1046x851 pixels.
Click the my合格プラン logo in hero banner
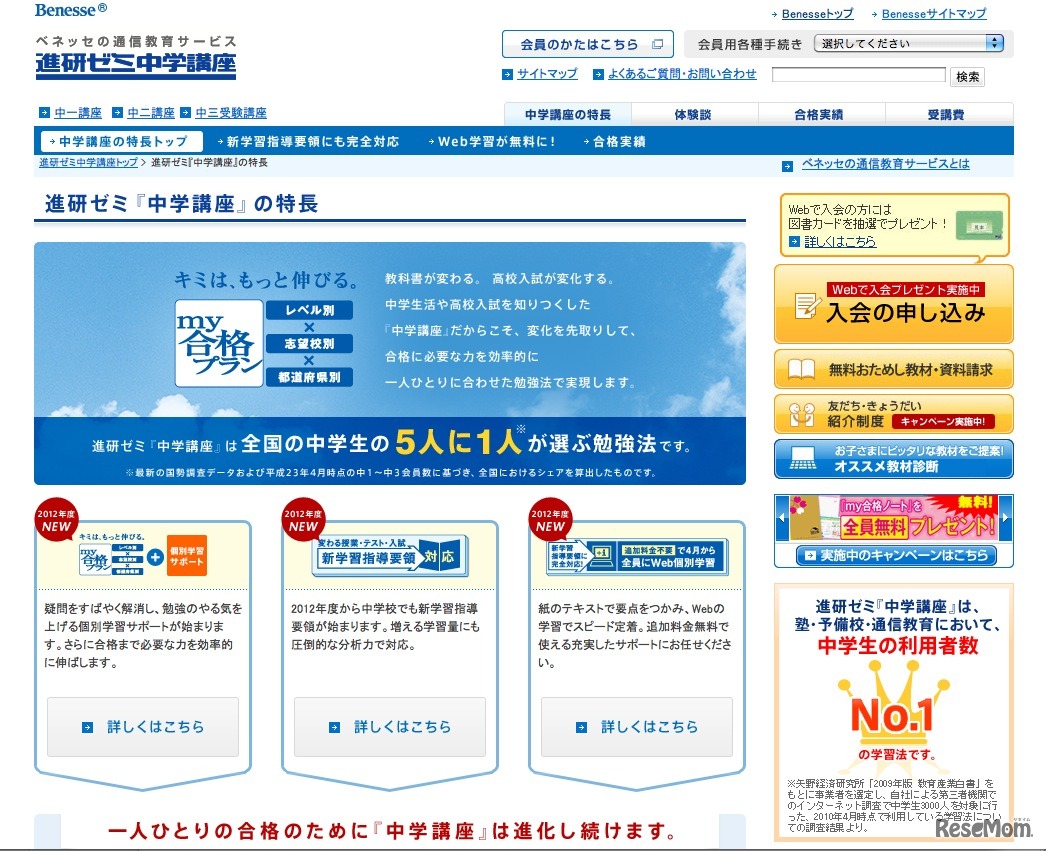219,343
